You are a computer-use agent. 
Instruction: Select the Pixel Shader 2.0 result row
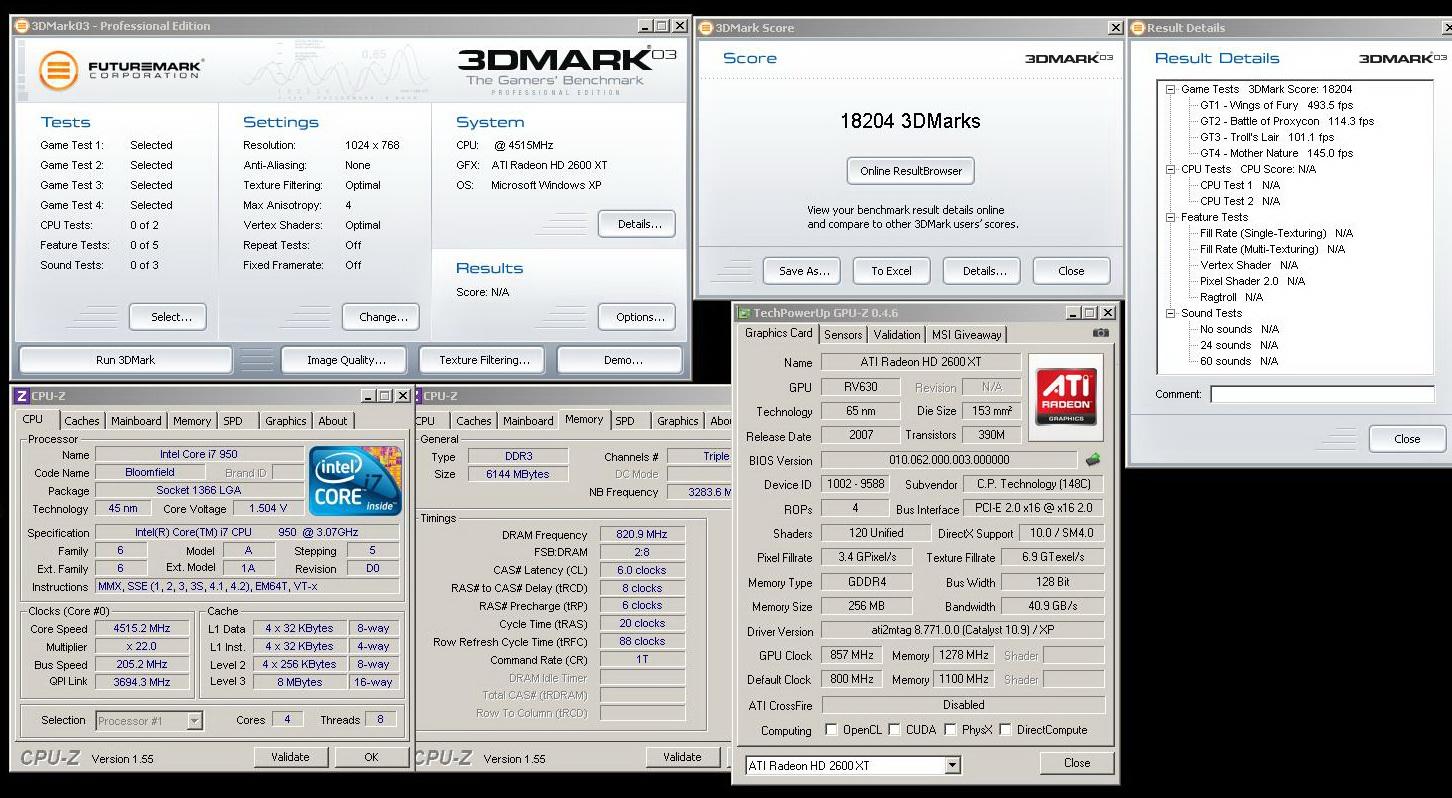click(1253, 281)
